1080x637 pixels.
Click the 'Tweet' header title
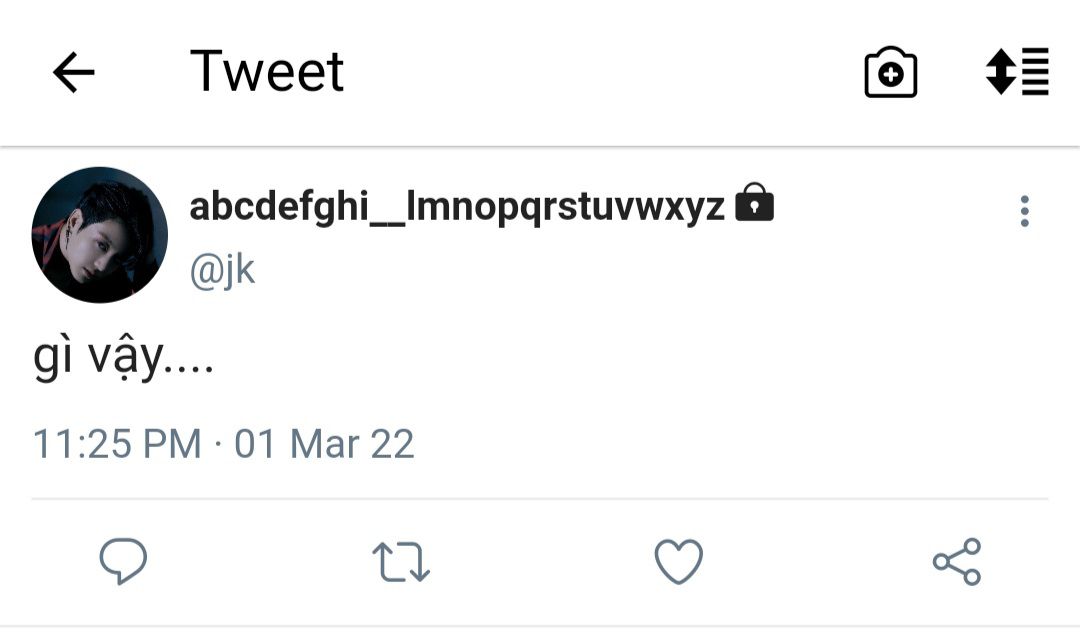pos(267,72)
